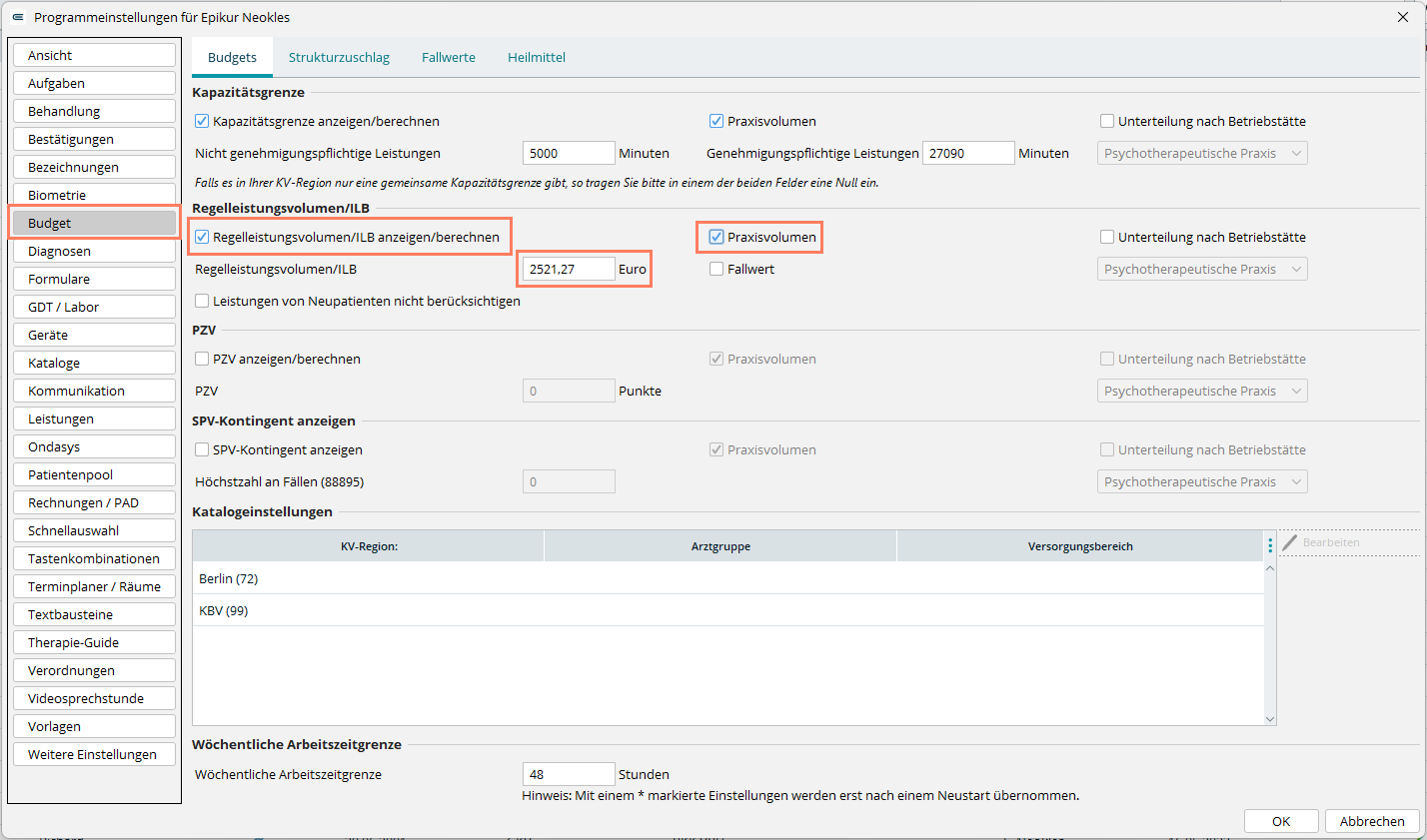Click the catalog table scroll-down arrow
The image size is (1427, 840).
click(x=1270, y=718)
